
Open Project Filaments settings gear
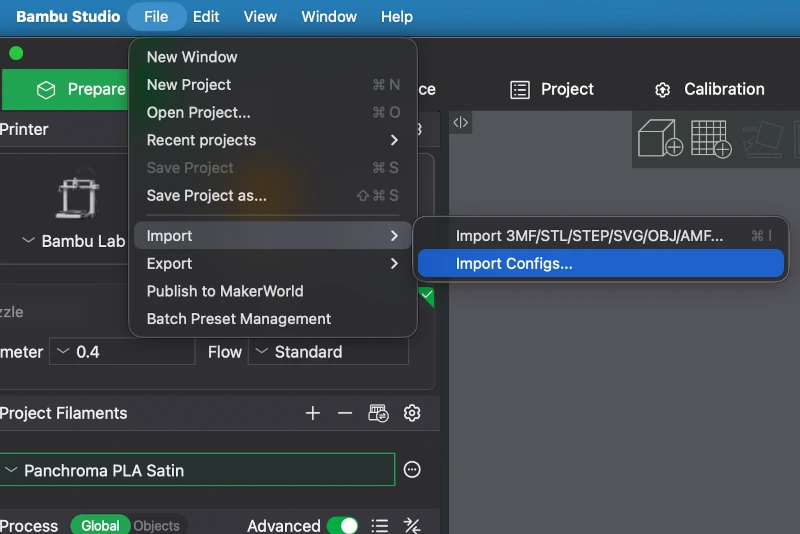pyautogui.click(x=412, y=413)
